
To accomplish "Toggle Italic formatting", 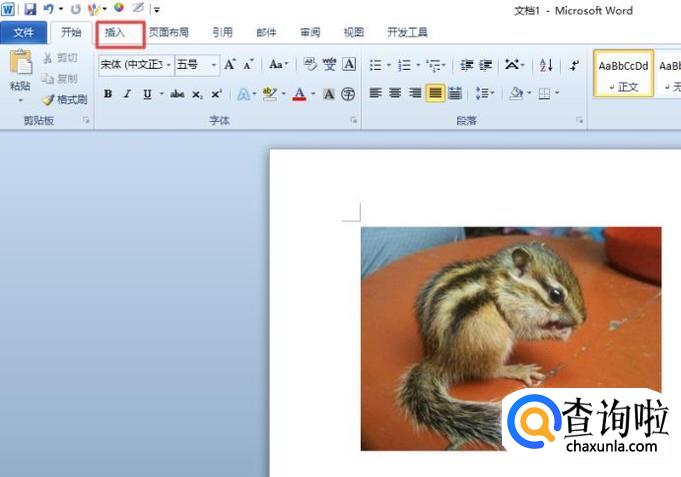I will coord(126,94).
